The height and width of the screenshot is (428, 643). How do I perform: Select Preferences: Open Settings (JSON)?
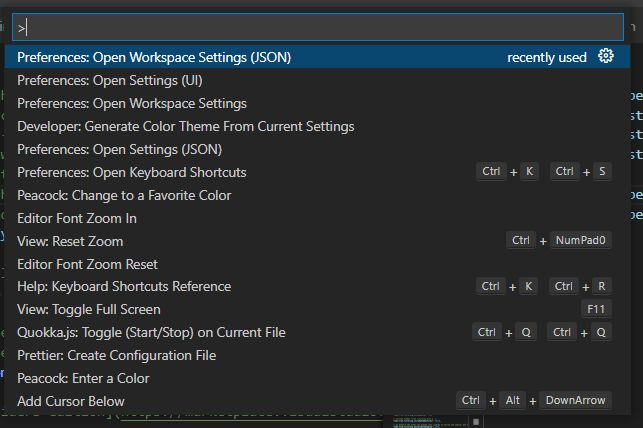pyautogui.click(x=317, y=149)
